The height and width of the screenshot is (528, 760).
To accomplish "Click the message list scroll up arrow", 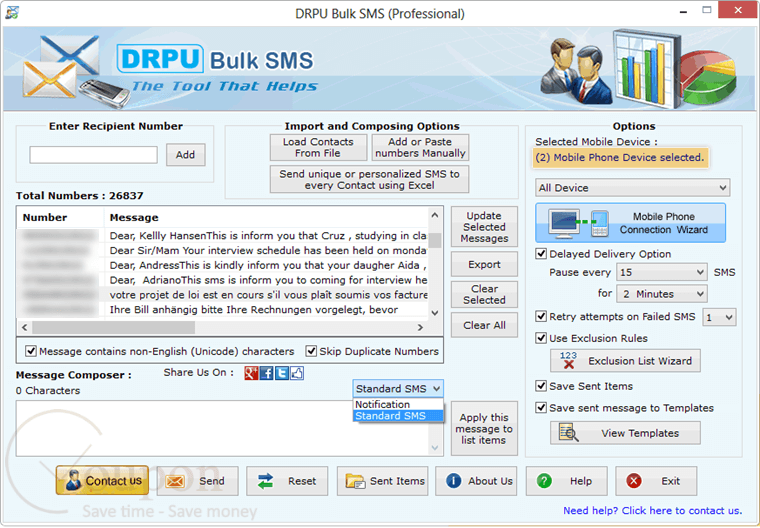I will coord(435,215).
